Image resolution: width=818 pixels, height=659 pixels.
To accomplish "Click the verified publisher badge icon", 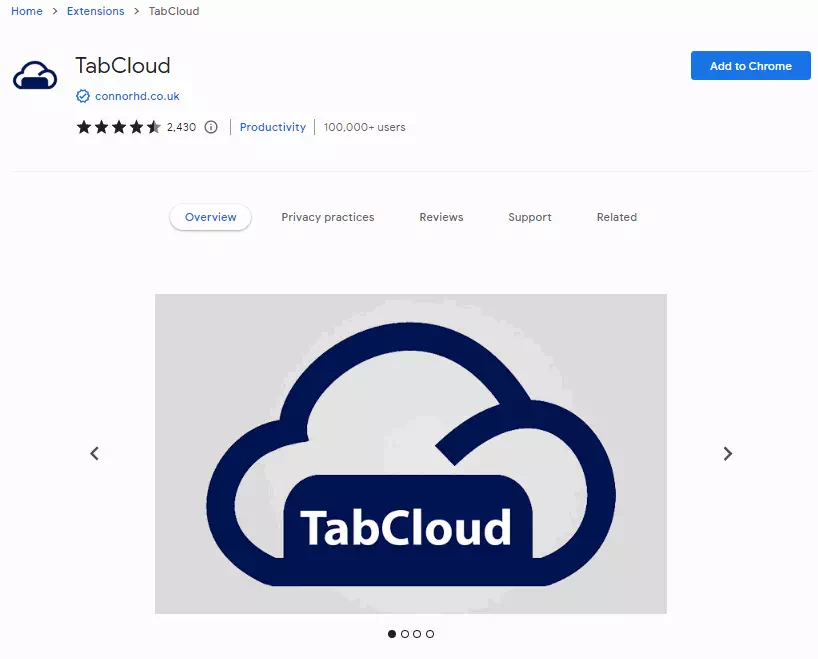I will [x=82, y=96].
